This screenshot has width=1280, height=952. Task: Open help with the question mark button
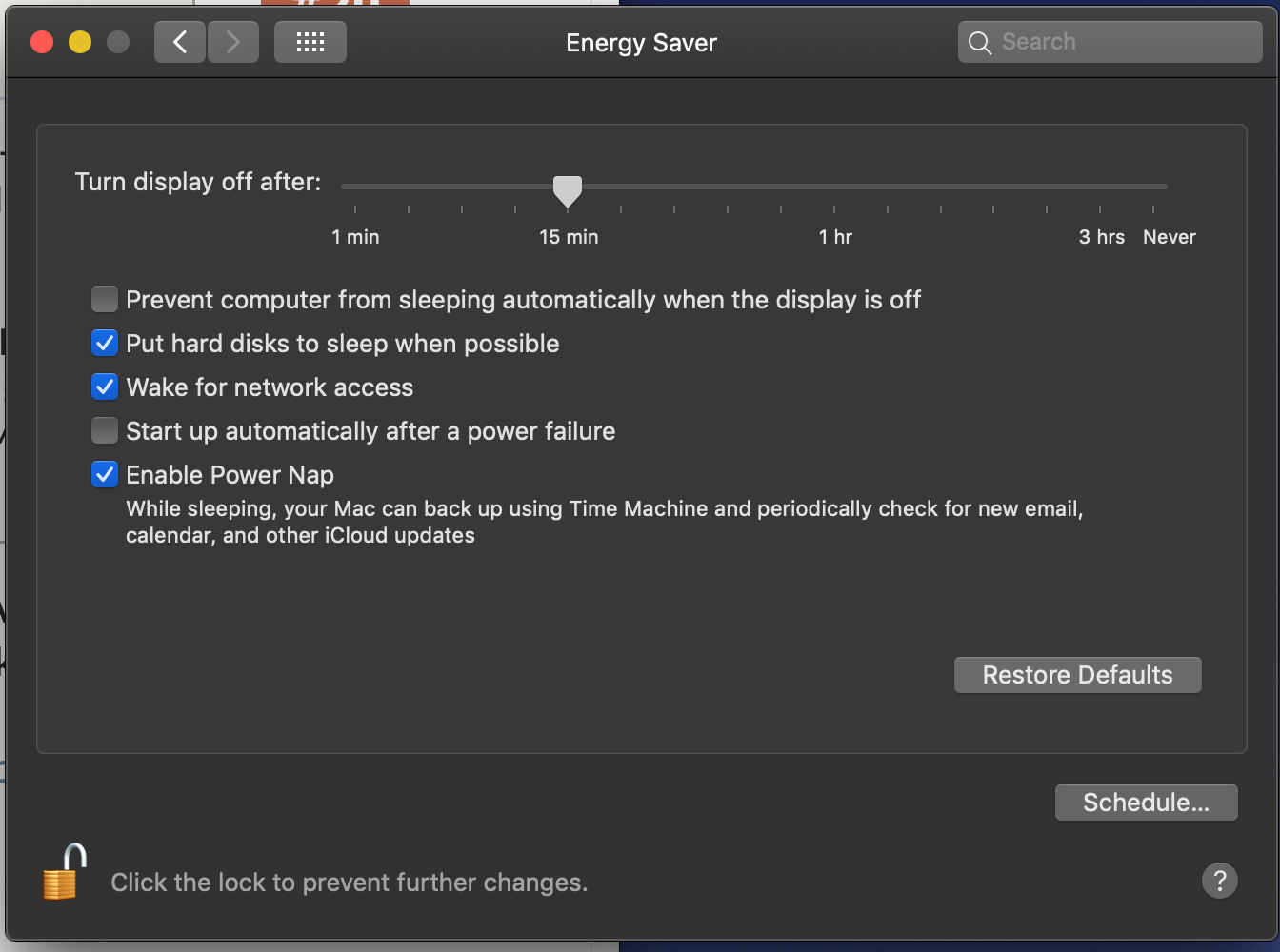click(x=1220, y=881)
